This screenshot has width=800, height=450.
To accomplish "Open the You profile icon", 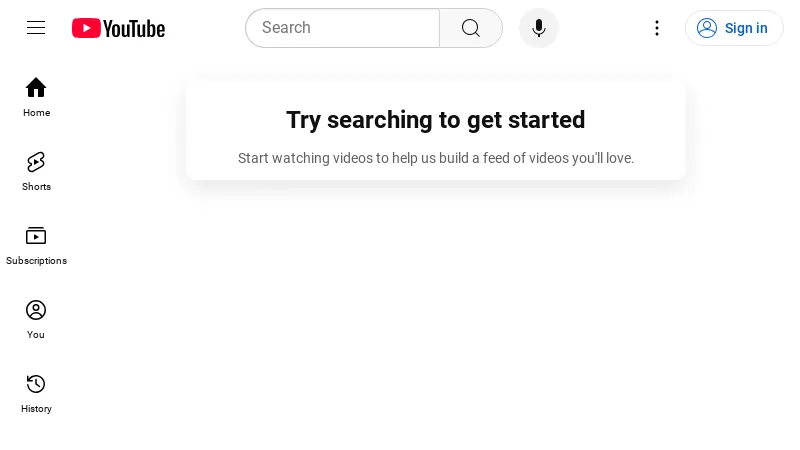I will (x=36, y=310).
